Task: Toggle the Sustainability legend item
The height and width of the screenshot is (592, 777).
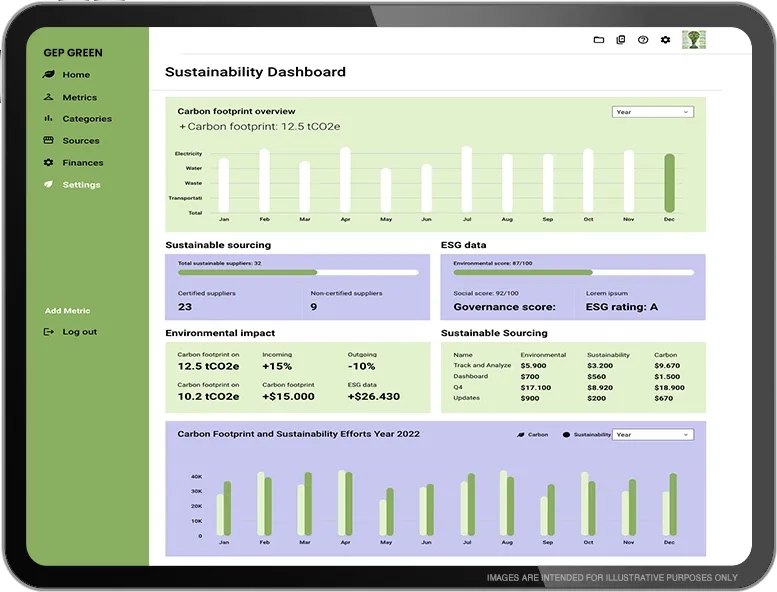Action: click(x=586, y=435)
